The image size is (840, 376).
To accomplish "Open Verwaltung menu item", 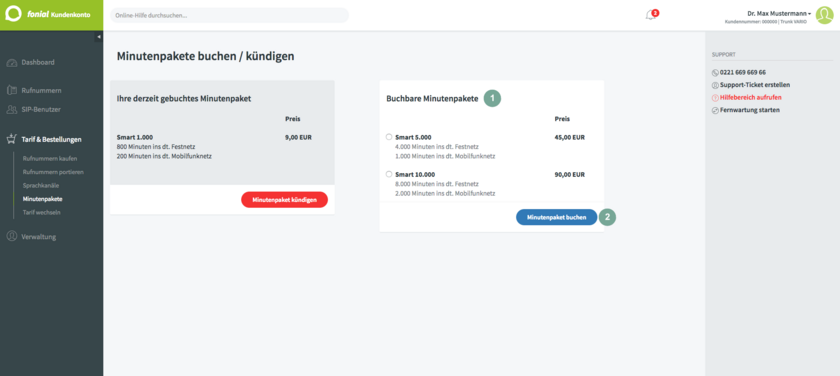I will (x=39, y=237).
